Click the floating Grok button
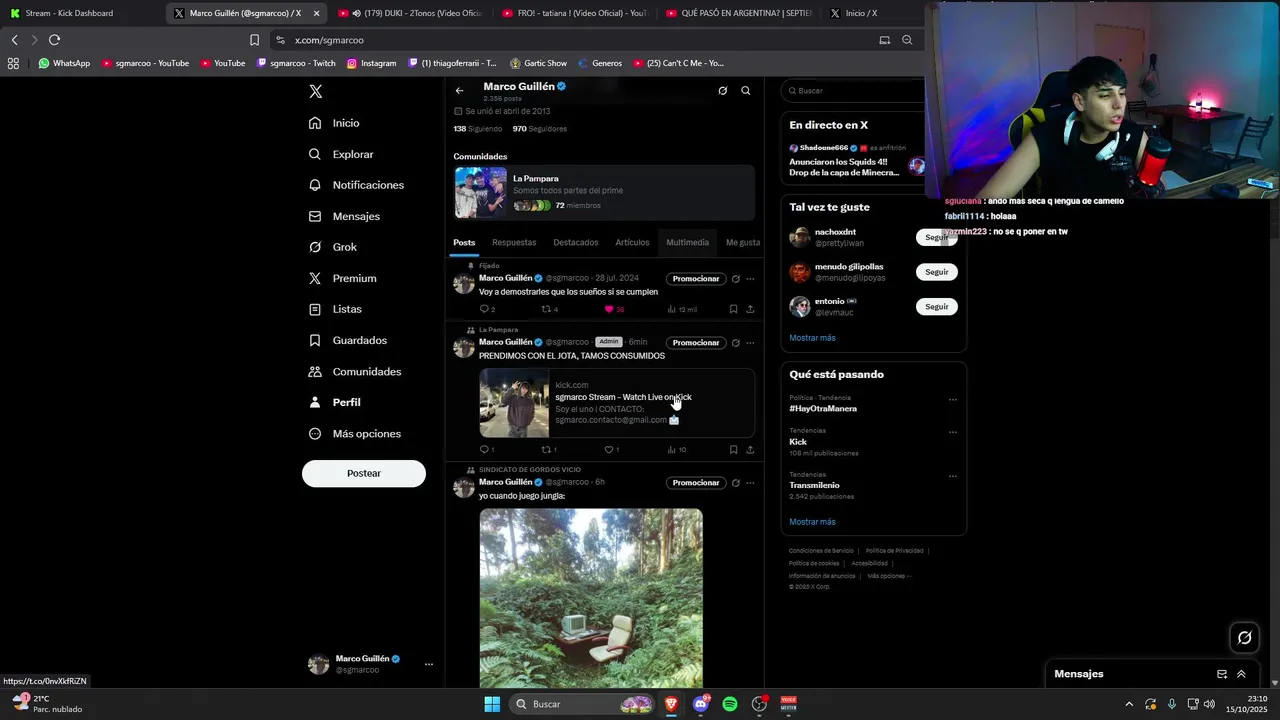 pyautogui.click(x=1244, y=637)
